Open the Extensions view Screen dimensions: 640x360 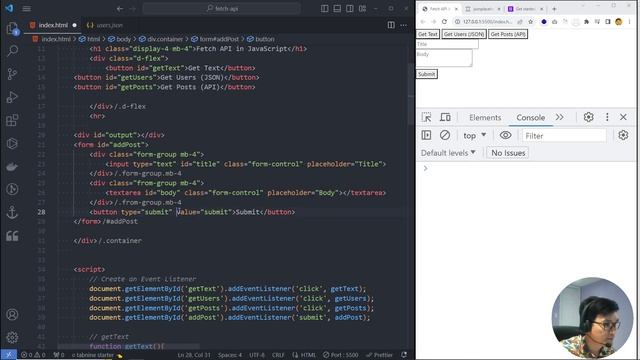12,120
